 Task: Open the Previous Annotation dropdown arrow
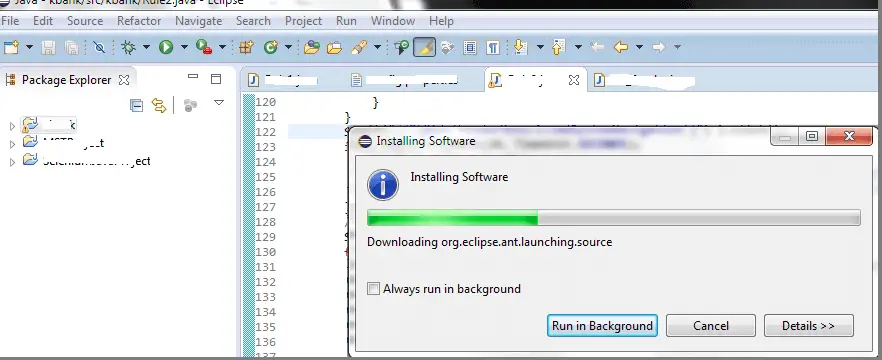coord(578,47)
